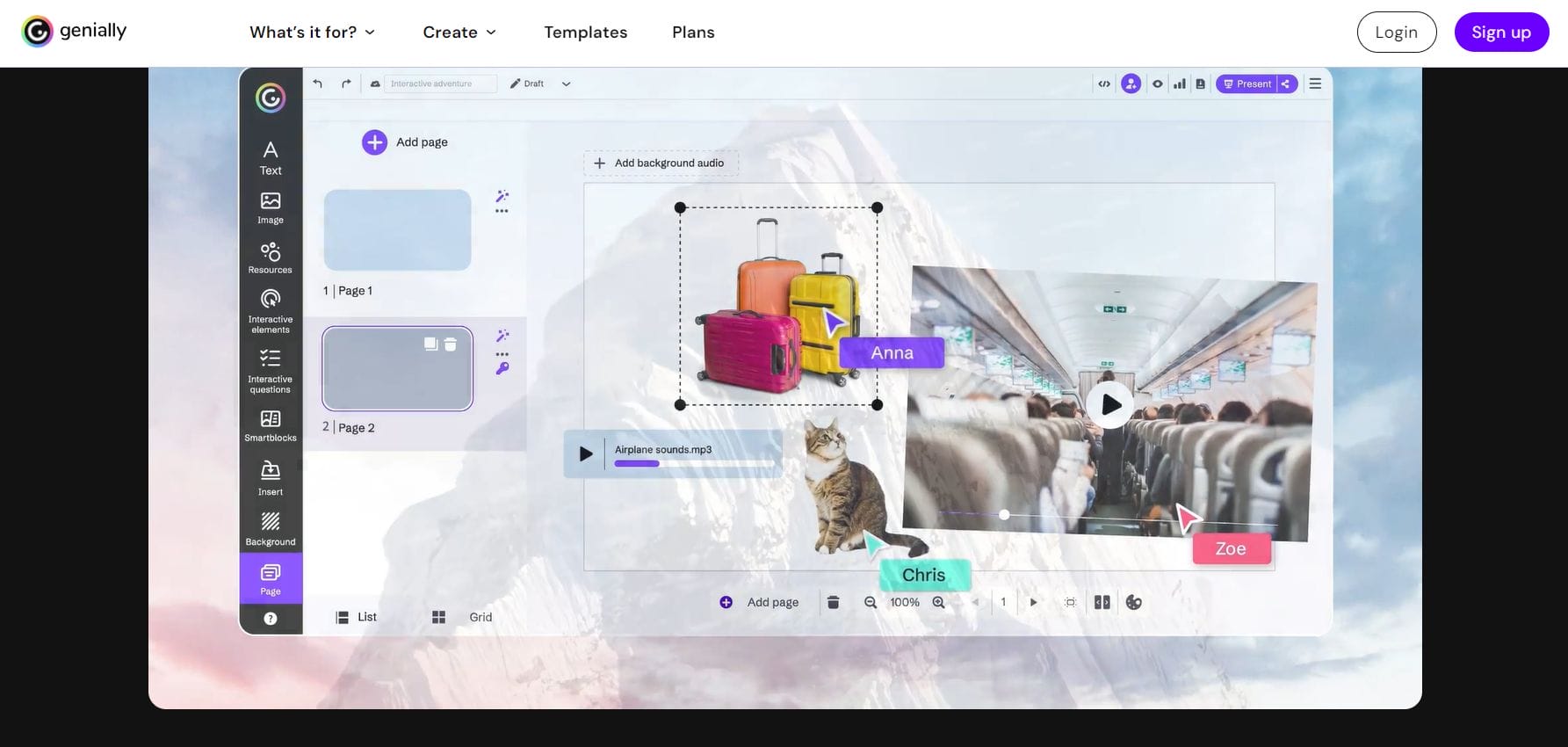The height and width of the screenshot is (747, 1568).
Task: Click the add collaborator icon
Action: (x=1131, y=83)
